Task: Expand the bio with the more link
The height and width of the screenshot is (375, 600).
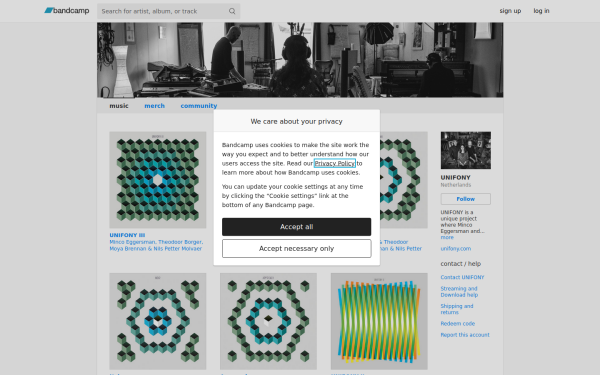Action: (447, 238)
